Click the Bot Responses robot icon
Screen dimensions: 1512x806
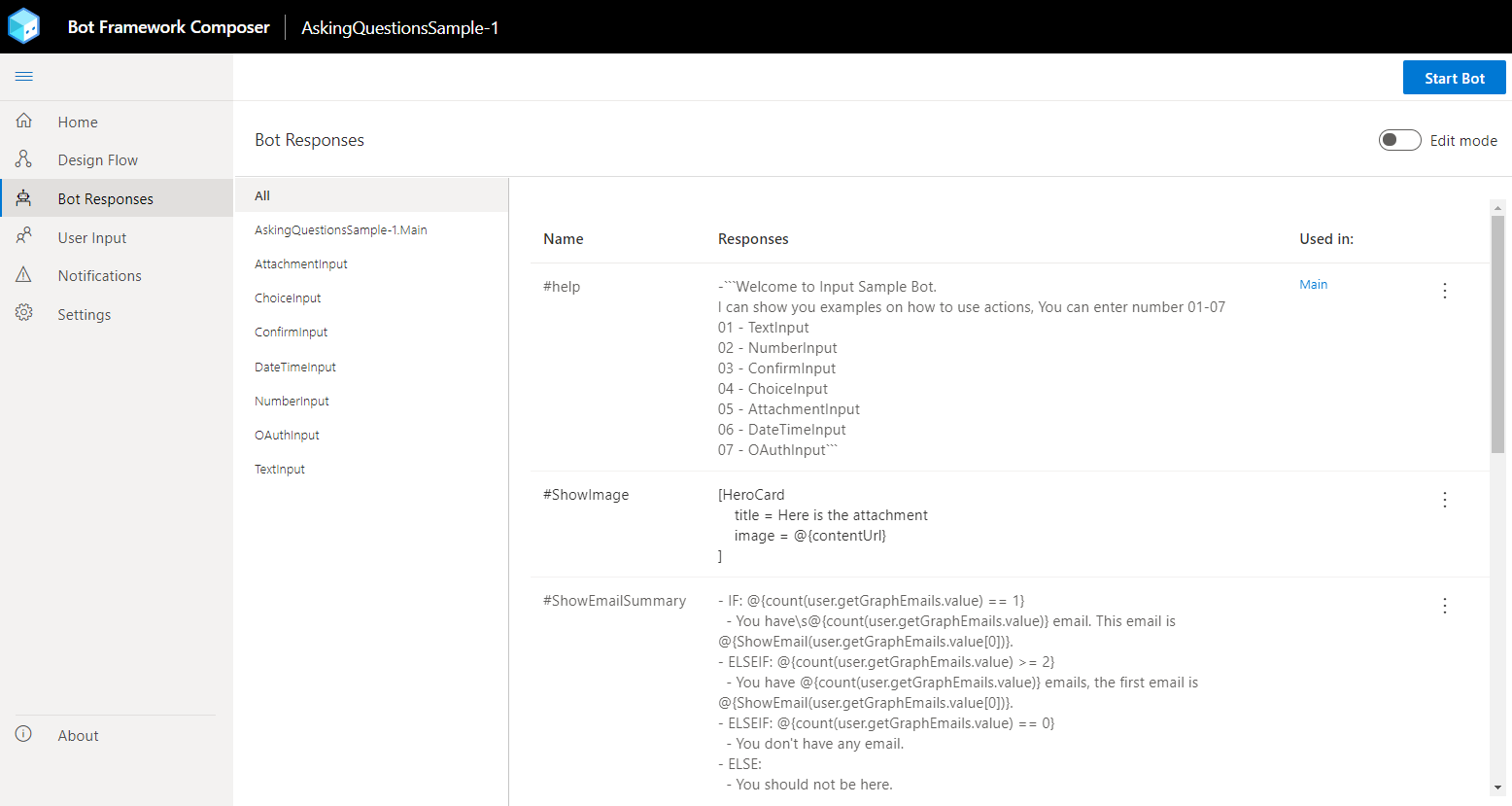point(24,197)
